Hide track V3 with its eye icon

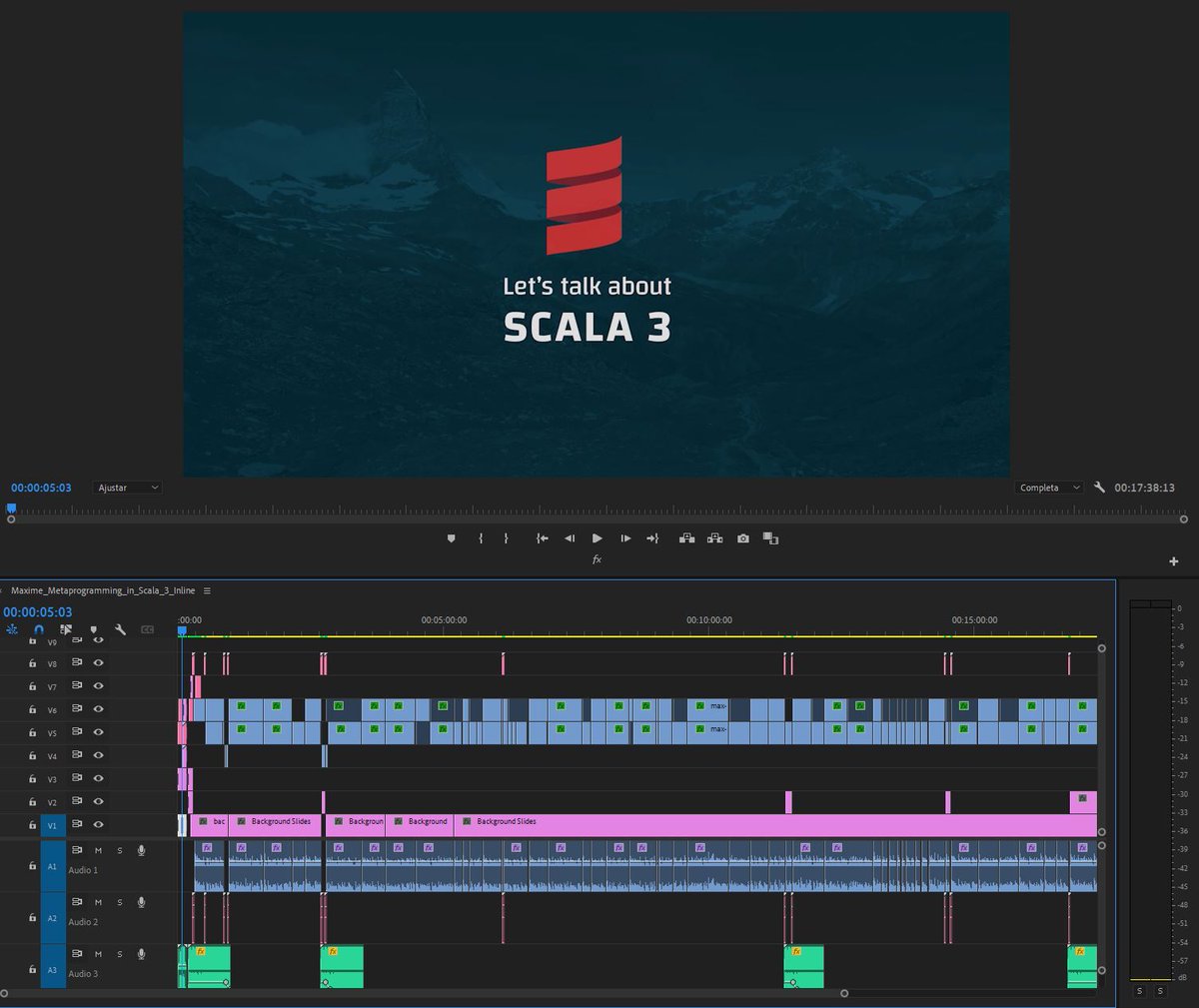98,778
